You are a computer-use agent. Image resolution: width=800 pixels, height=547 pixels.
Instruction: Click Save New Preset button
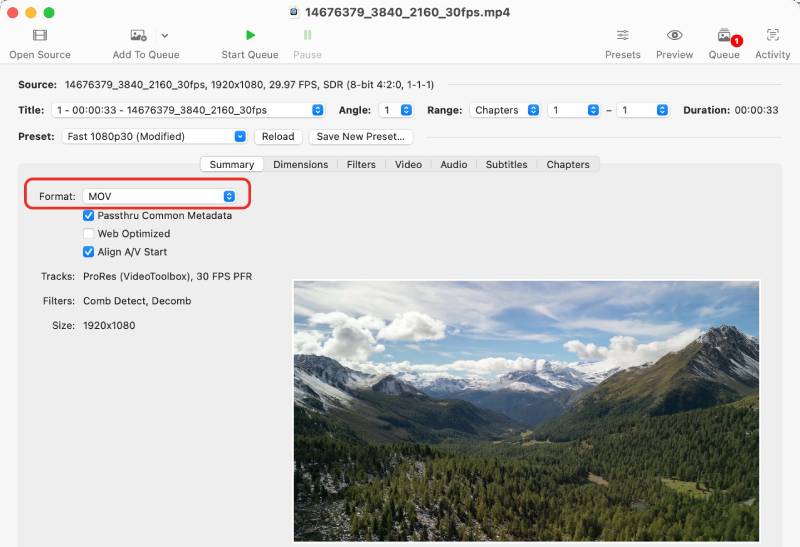[361, 137]
